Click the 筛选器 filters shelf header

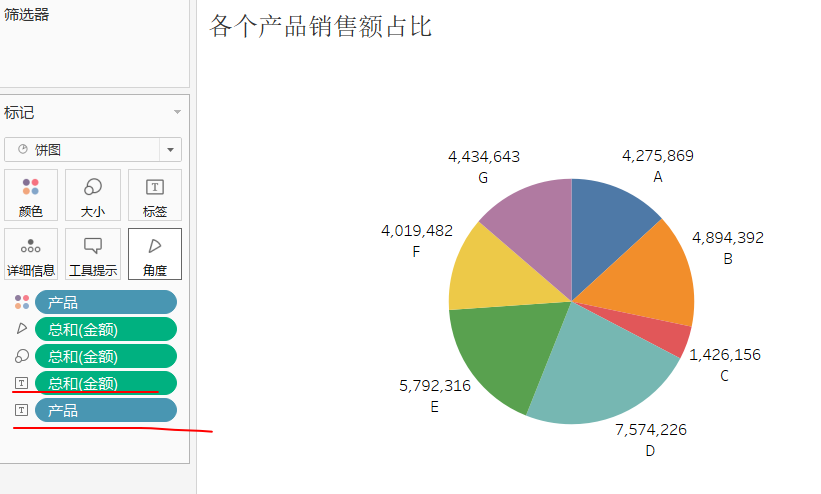click(x=27, y=14)
